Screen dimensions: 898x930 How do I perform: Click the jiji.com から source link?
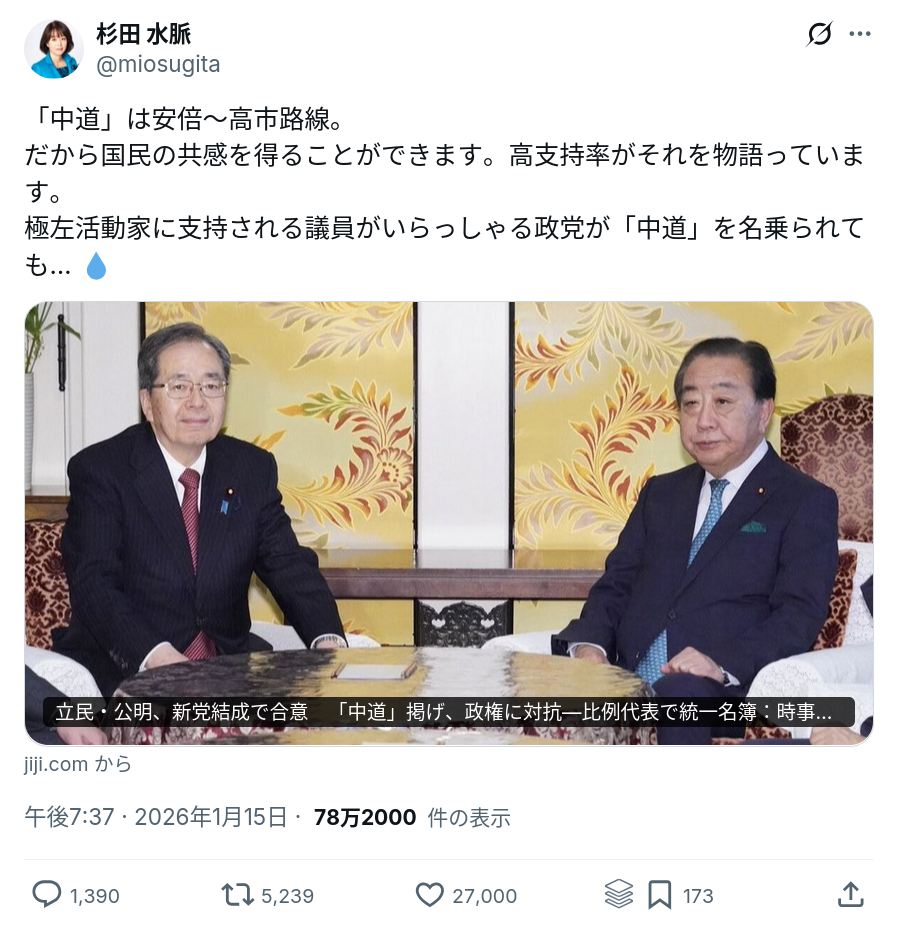coord(78,764)
